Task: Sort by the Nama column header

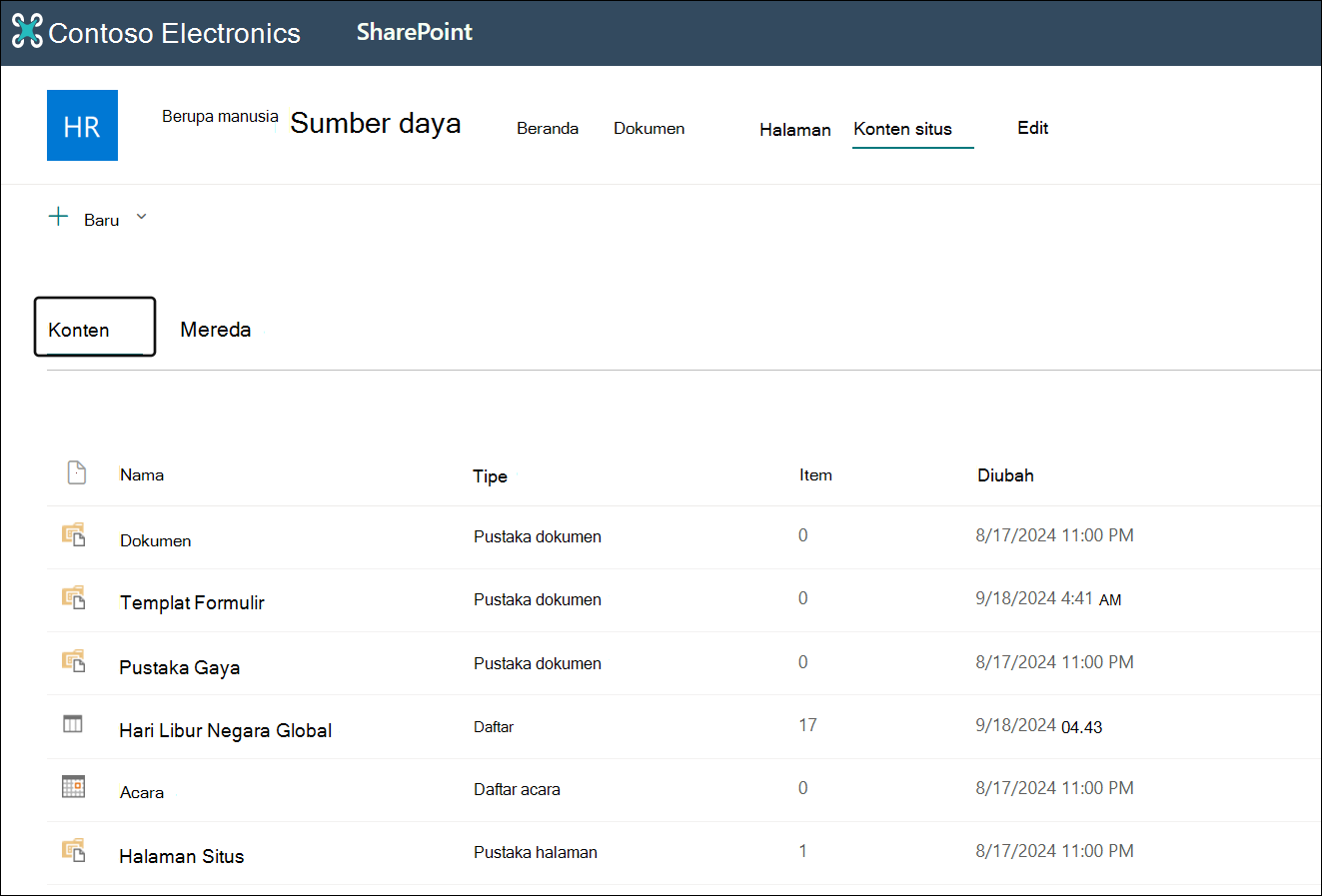Action: tap(142, 474)
